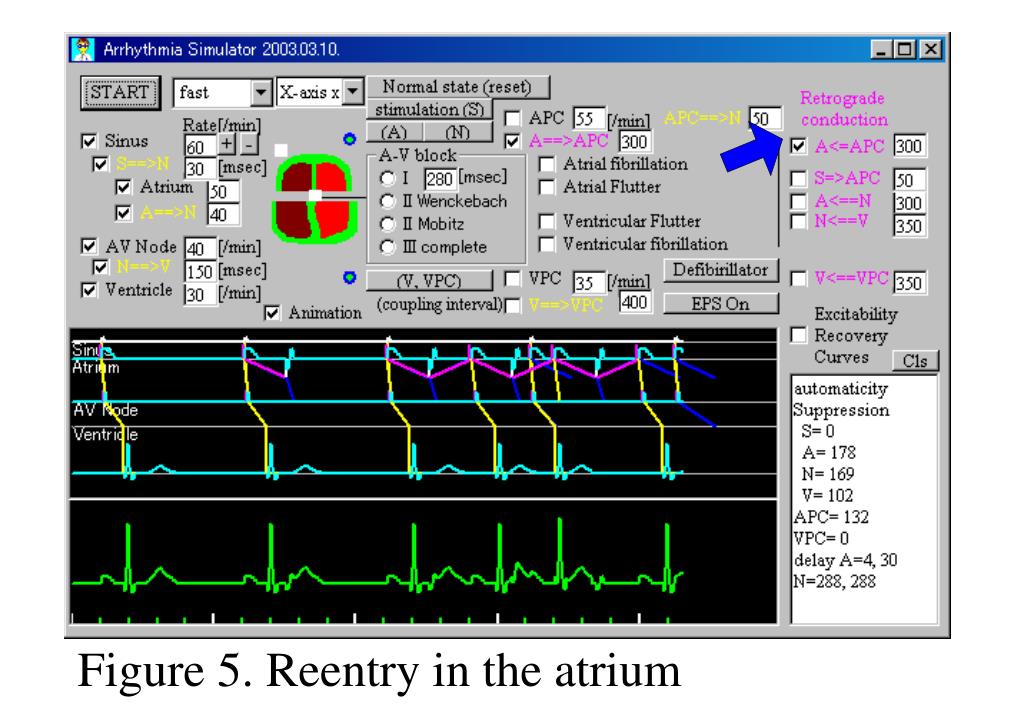Screen dimensions: 1024x724
Task: Enable the V==>VPC checkbox
Action: pos(513,306)
